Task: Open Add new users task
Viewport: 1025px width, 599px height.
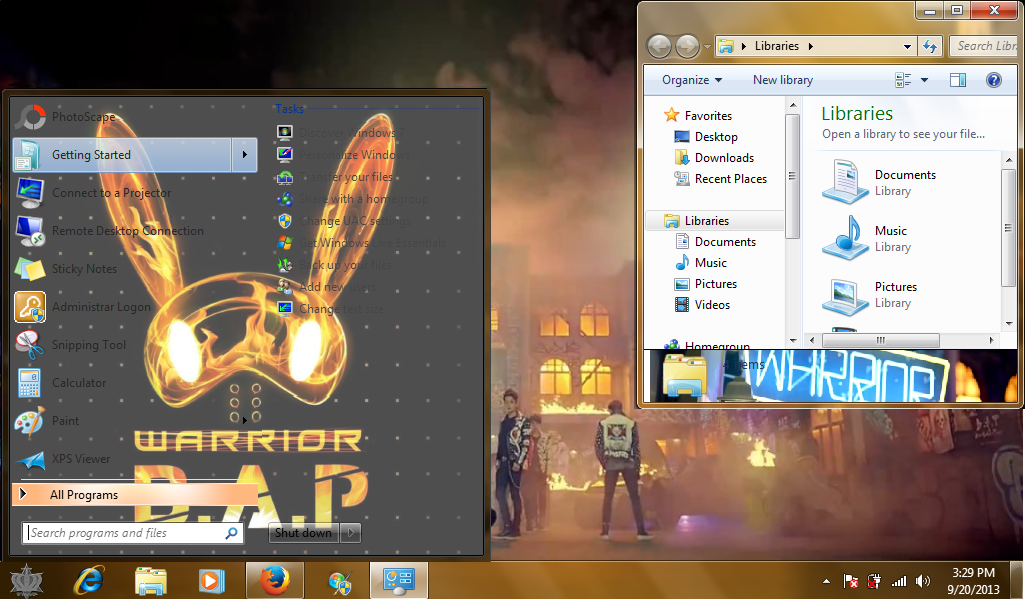Action: click(x=326, y=286)
